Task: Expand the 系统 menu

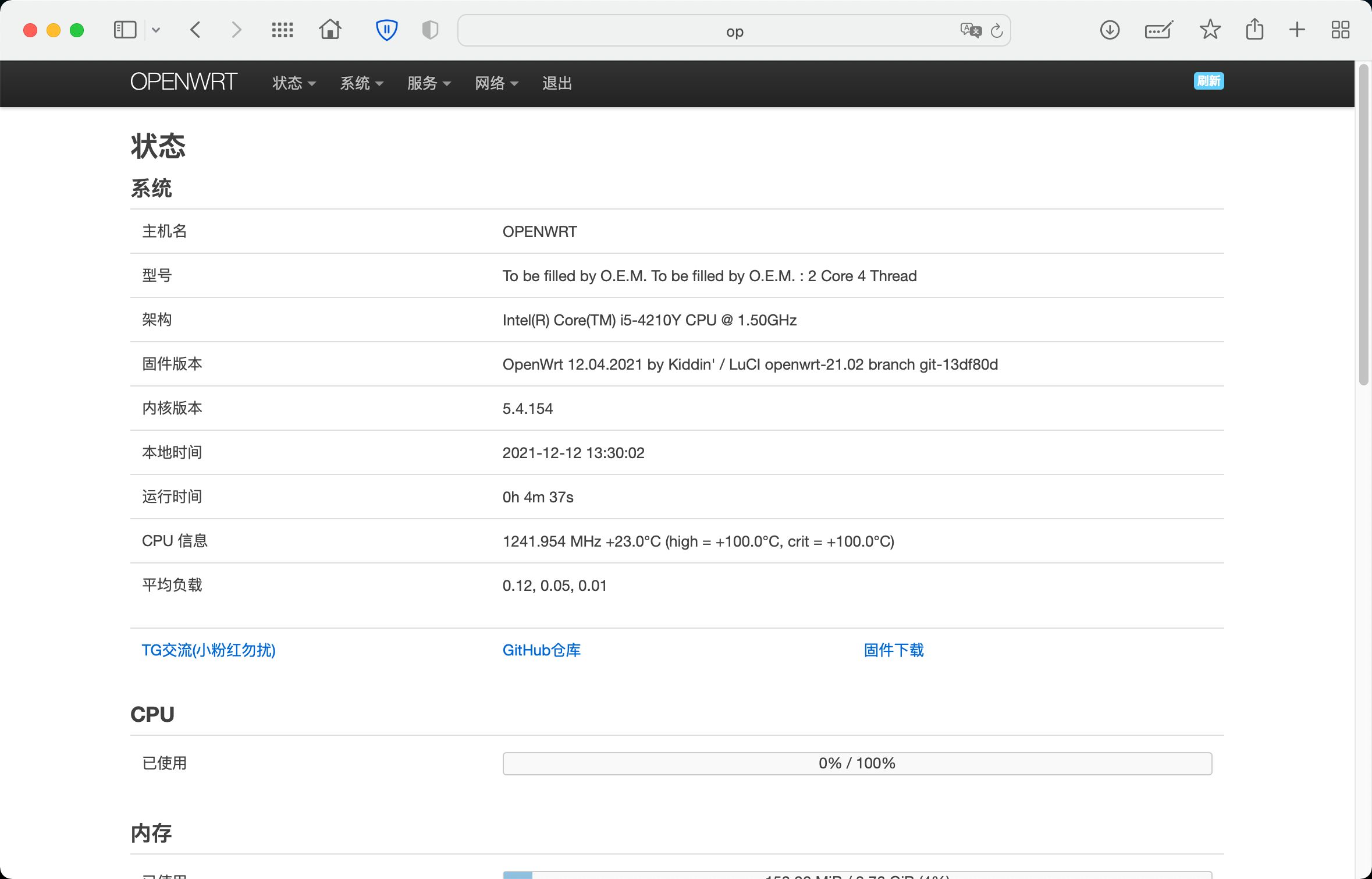Action: tap(361, 83)
